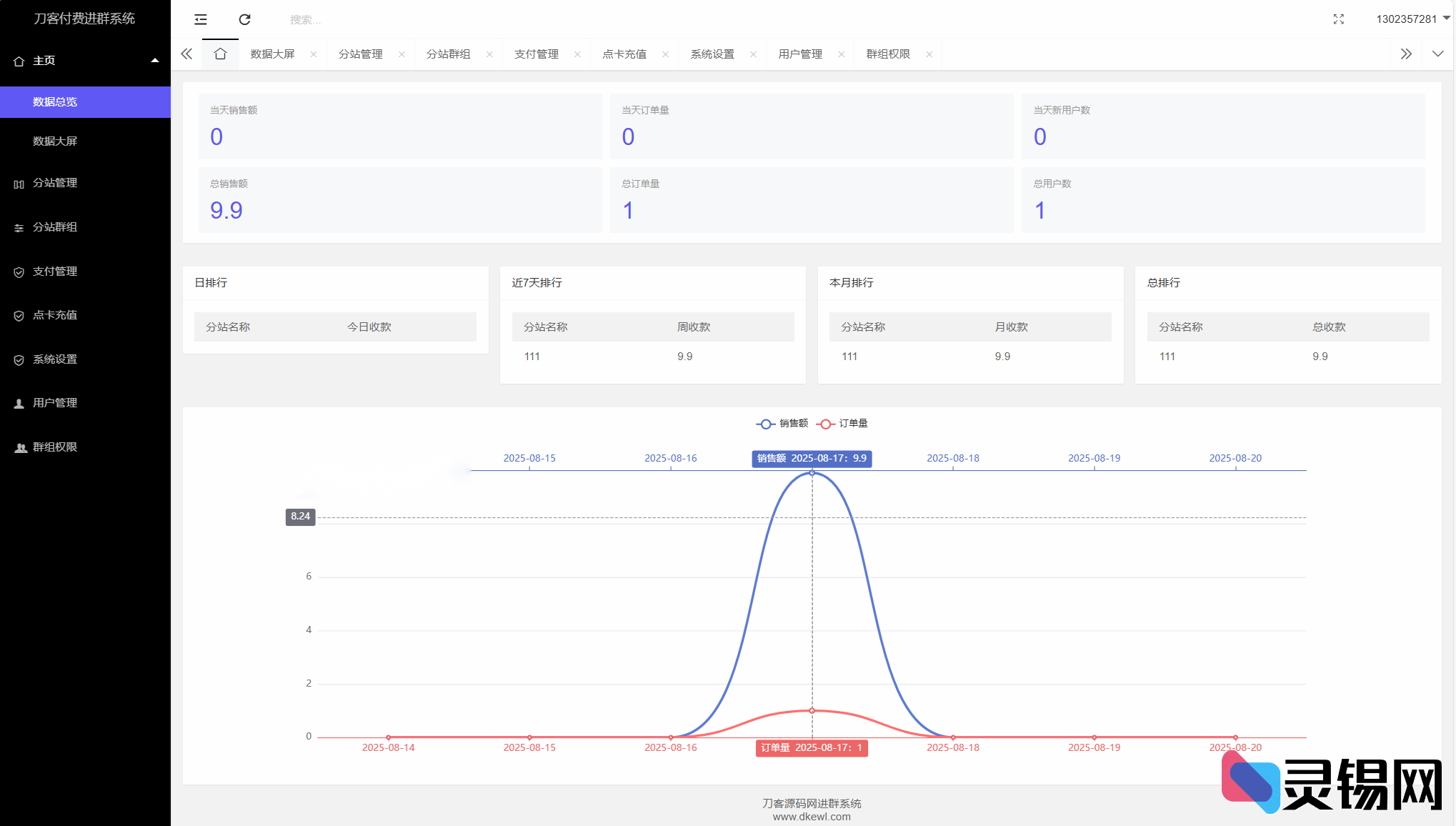The height and width of the screenshot is (826, 1456).
Task: Open the 1302357281 account dropdown
Action: (1408, 19)
